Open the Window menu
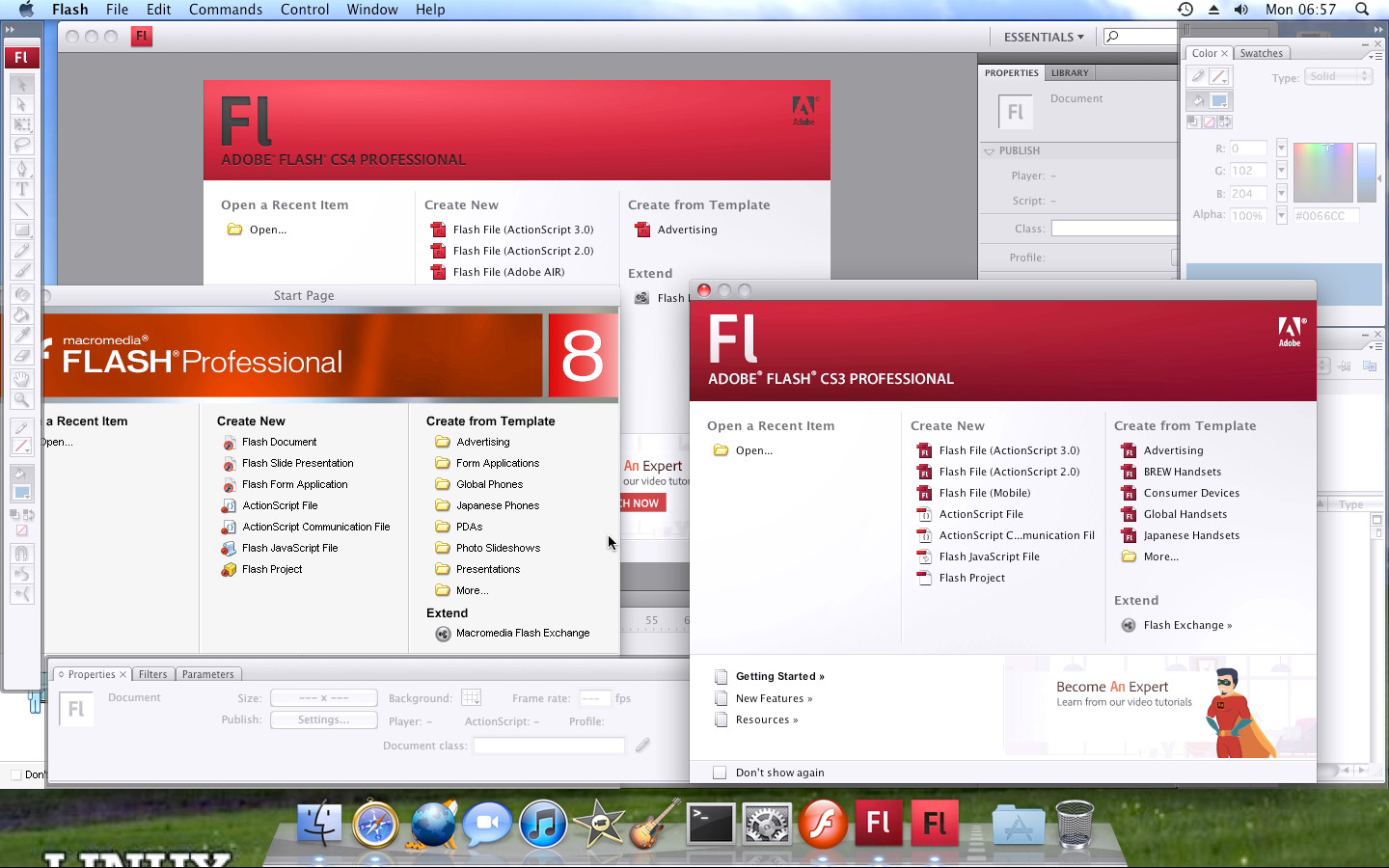Viewport: 1389px width, 868px height. [372, 10]
